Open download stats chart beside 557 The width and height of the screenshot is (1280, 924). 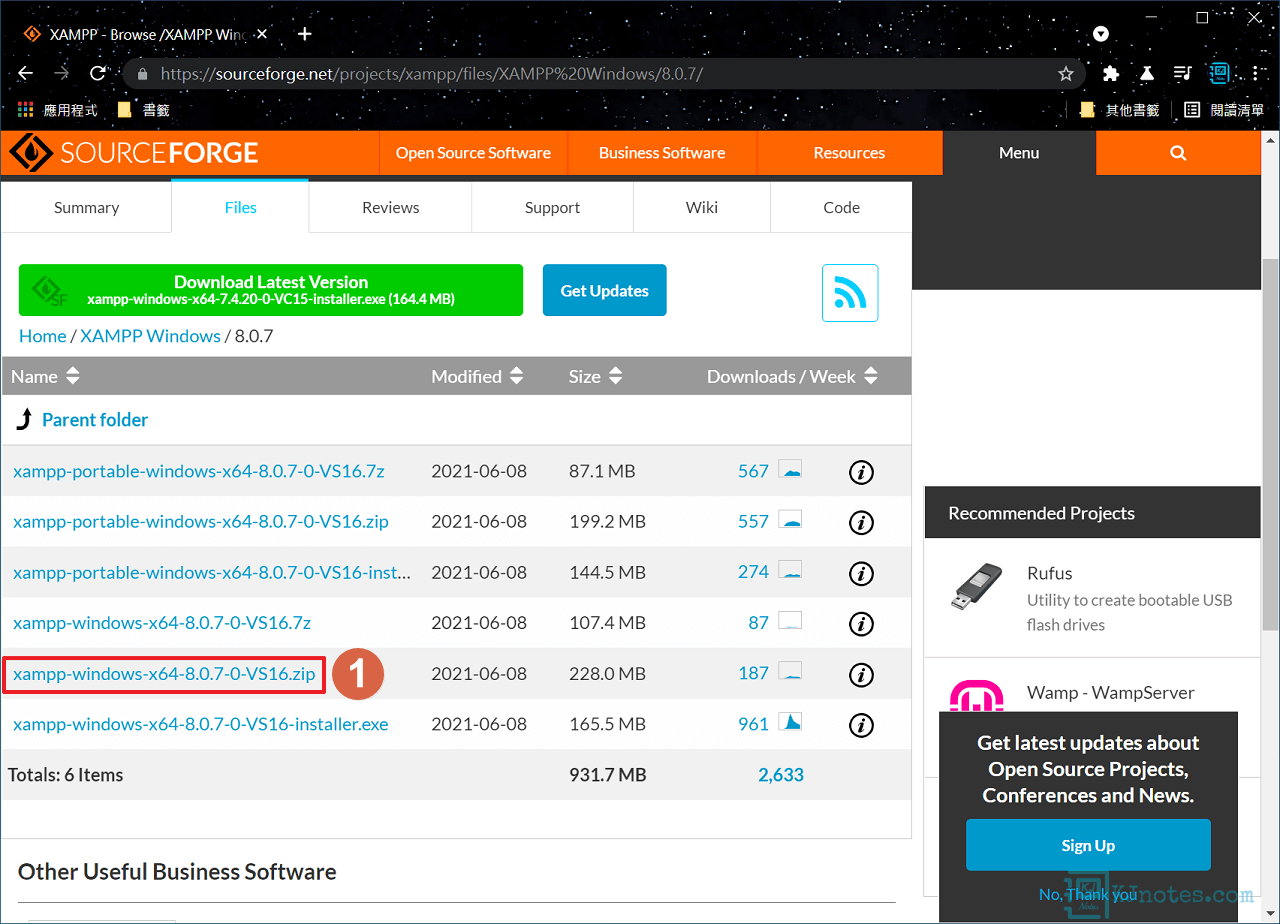click(790, 520)
